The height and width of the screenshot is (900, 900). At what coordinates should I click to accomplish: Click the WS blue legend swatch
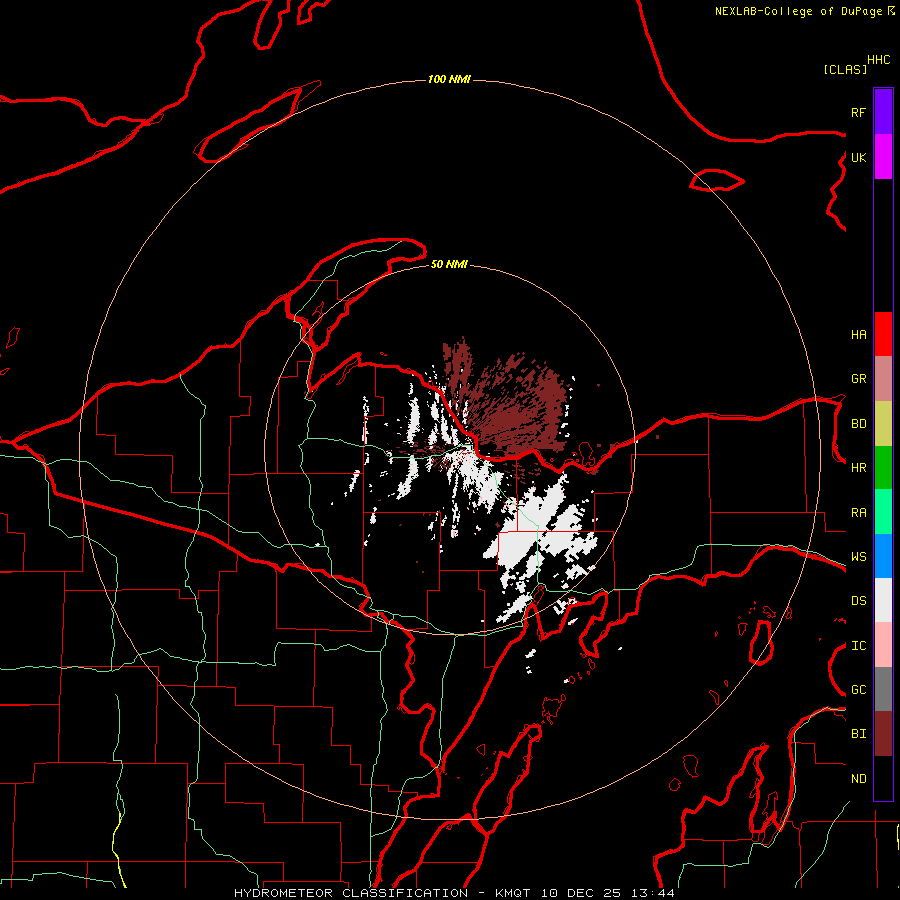pyautogui.click(x=883, y=556)
